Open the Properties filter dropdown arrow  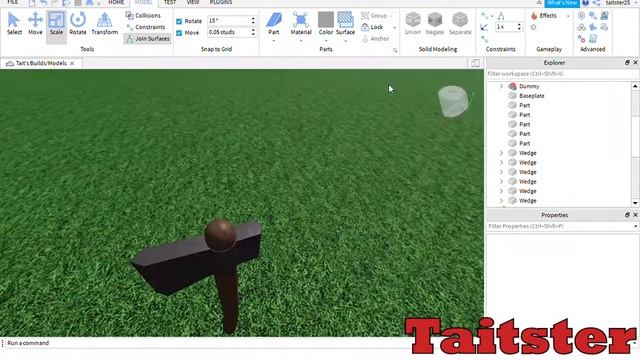(x=636, y=226)
